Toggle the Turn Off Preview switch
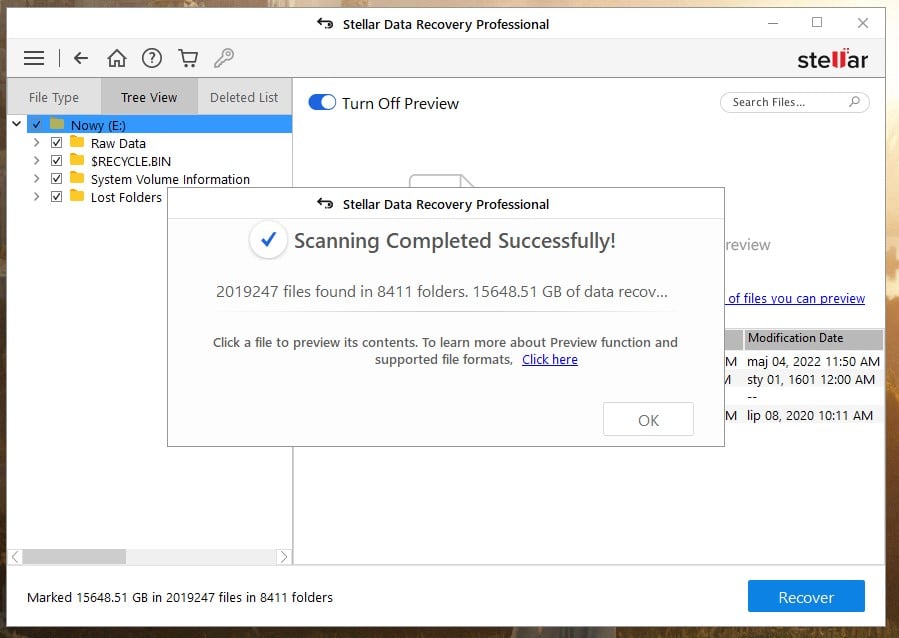899x638 pixels. click(322, 103)
